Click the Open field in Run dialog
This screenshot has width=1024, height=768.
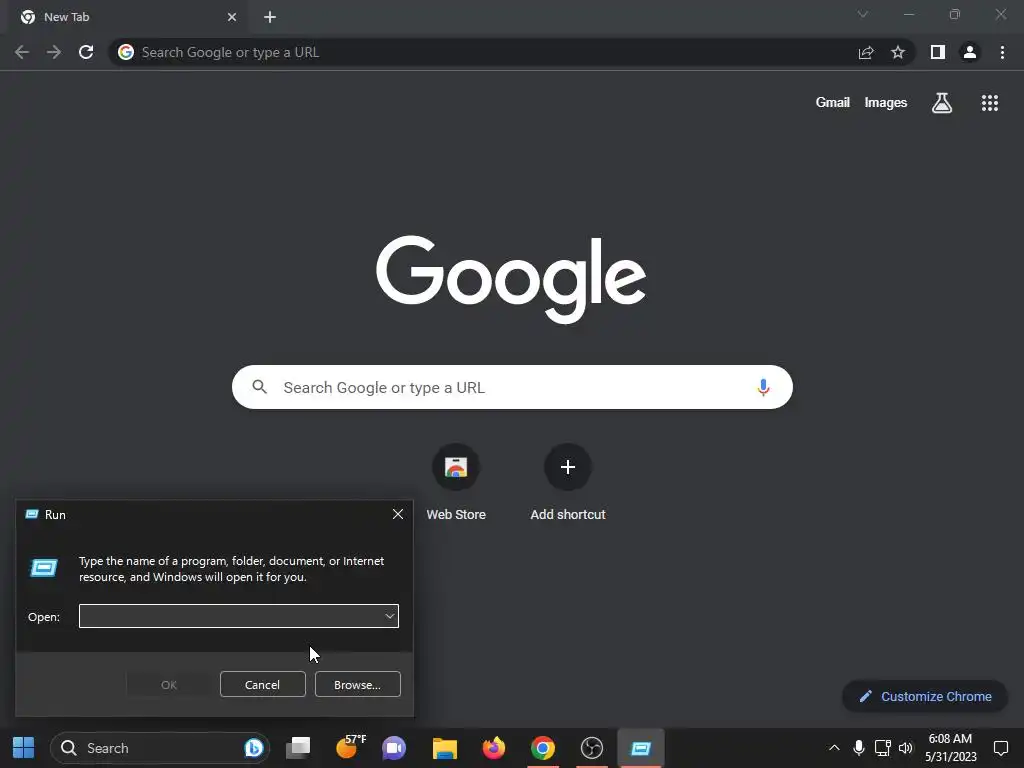239,616
